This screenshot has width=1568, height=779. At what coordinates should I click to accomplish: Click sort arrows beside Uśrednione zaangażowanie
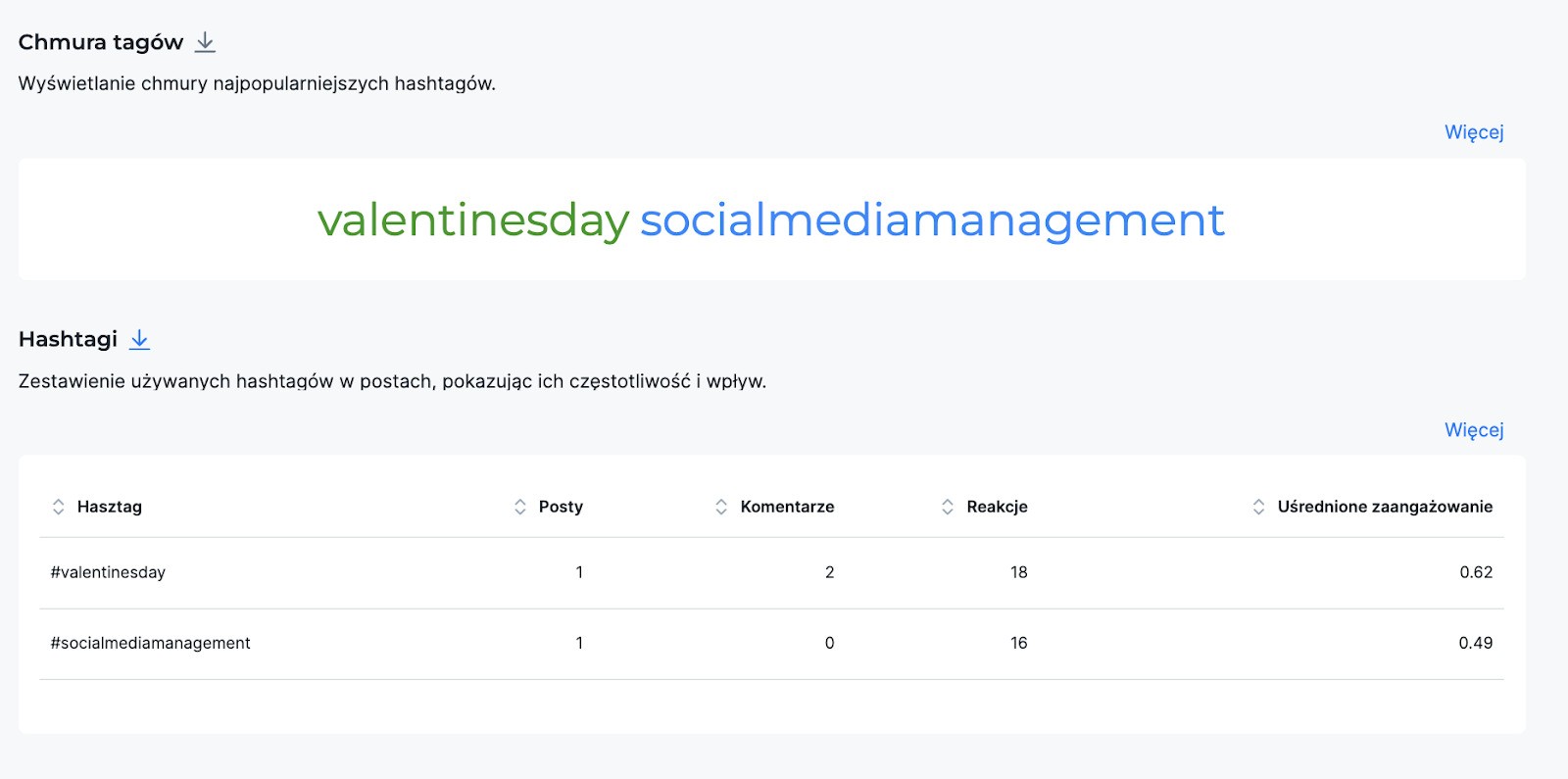(x=1258, y=507)
